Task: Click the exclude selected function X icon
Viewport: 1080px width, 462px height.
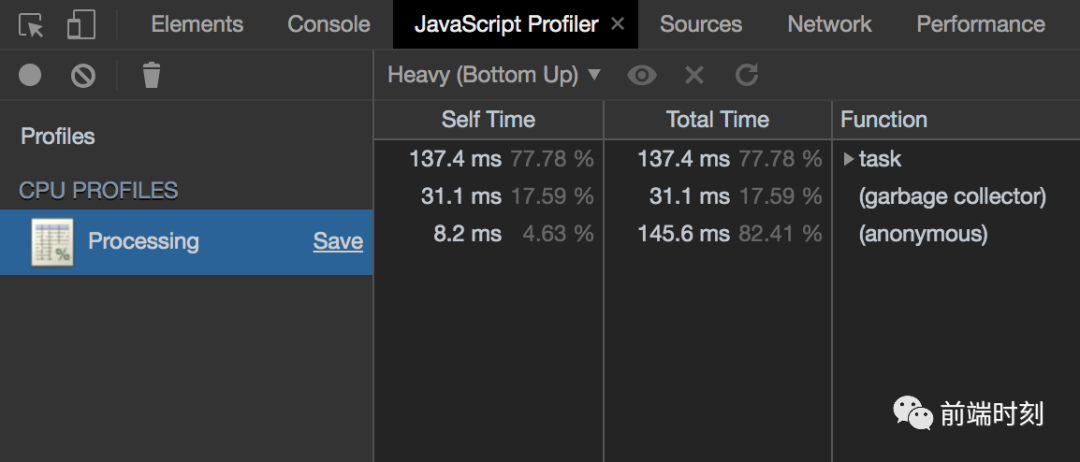Action: click(x=694, y=75)
